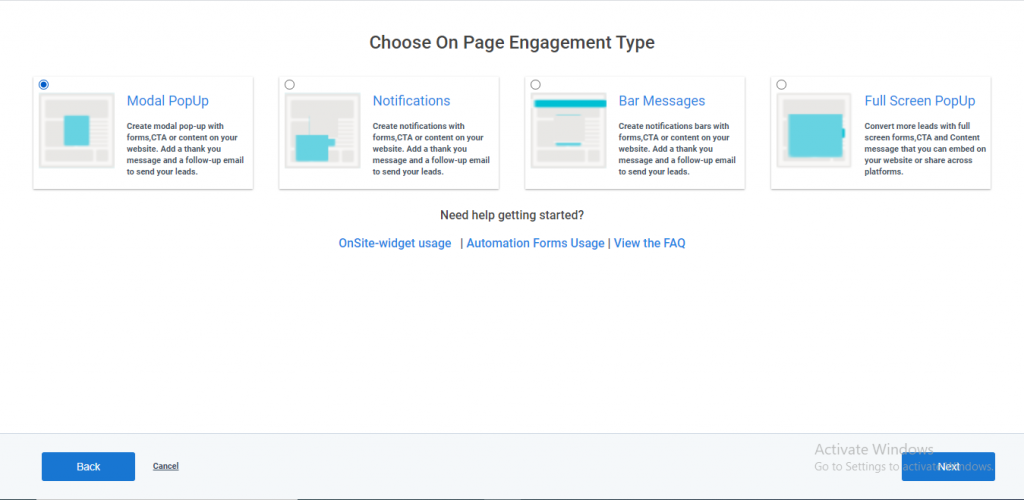Click the Full Screen PopUp title
The image size is (1024, 500).
[920, 101]
